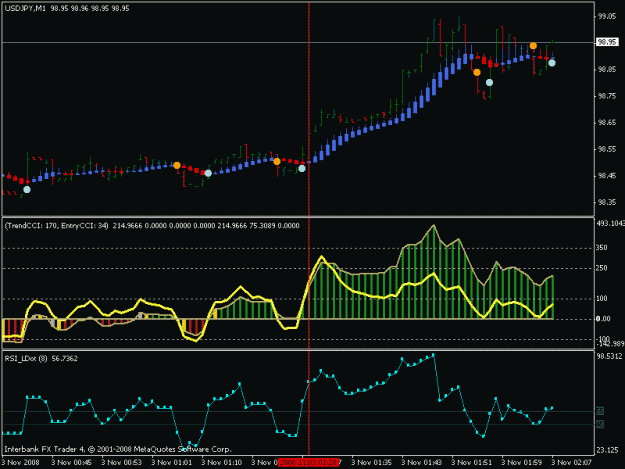Click the 350 level label on CCI scale
The height and width of the screenshot is (469, 625).
[602, 248]
